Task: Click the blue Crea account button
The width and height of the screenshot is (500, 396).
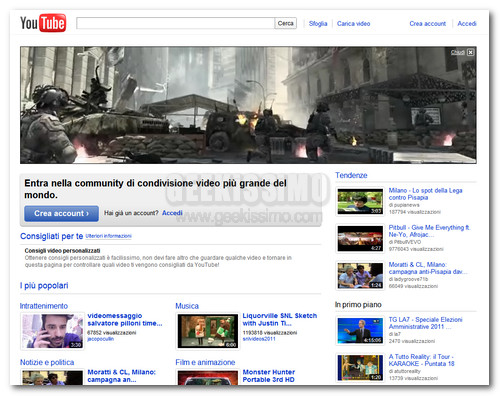Action: 61,213
